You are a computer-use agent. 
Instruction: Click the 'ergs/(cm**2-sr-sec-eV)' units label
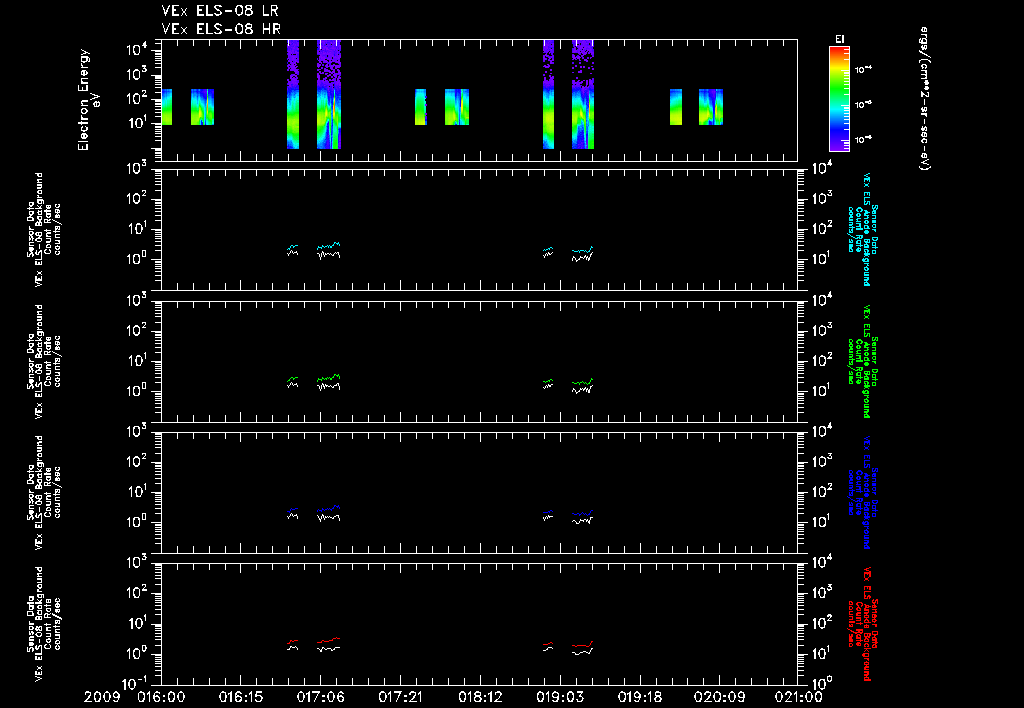pyautogui.click(x=924, y=99)
